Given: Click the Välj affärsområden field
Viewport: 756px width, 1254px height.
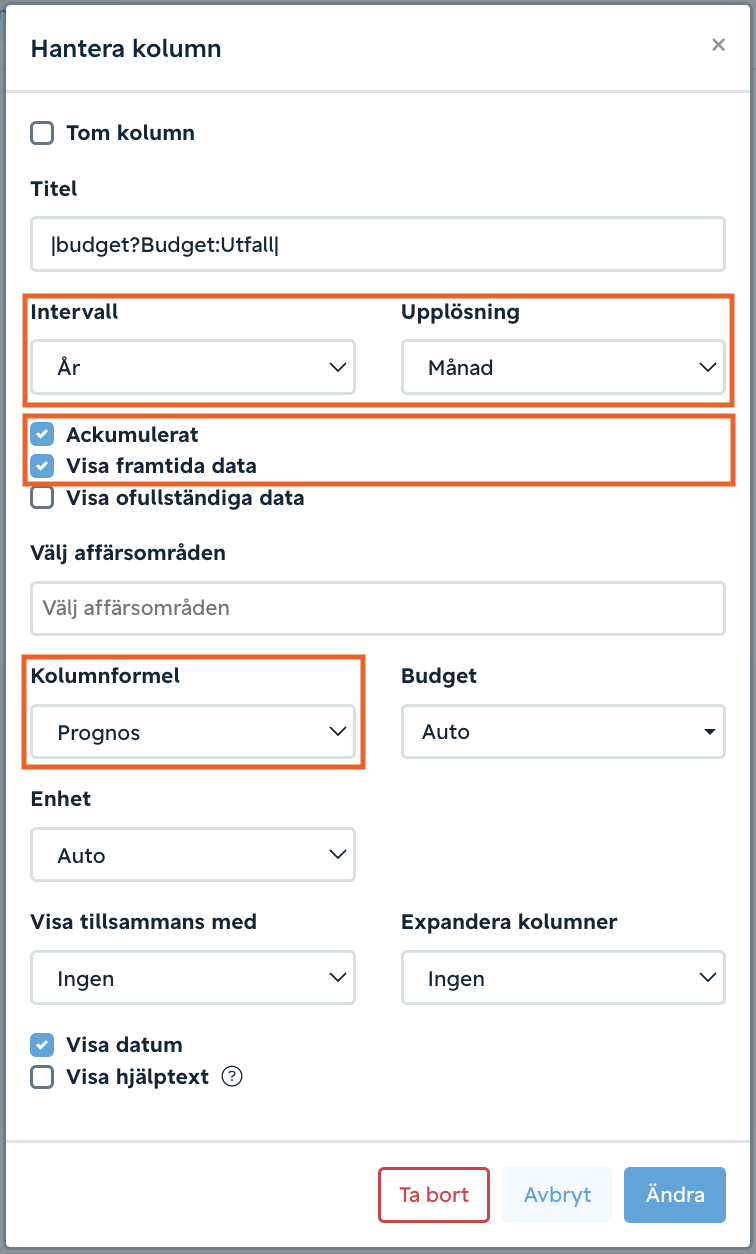Looking at the screenshot, I should pos(378,608).
